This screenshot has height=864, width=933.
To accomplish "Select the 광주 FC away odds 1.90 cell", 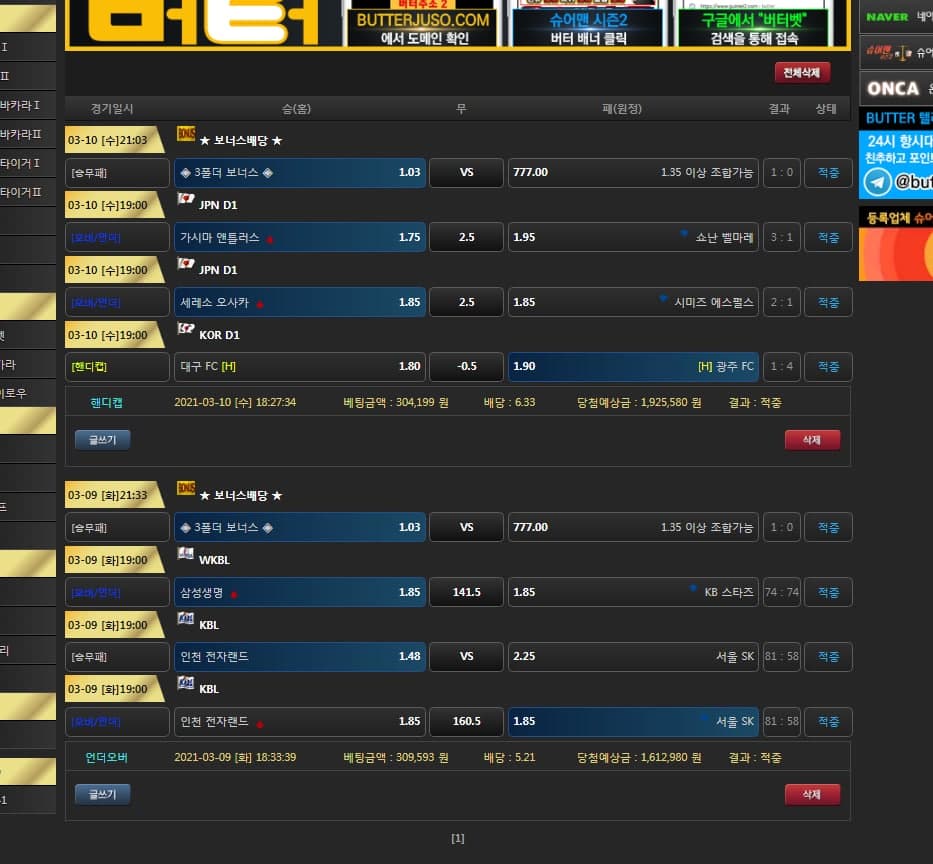I will (x=633, y=367).
